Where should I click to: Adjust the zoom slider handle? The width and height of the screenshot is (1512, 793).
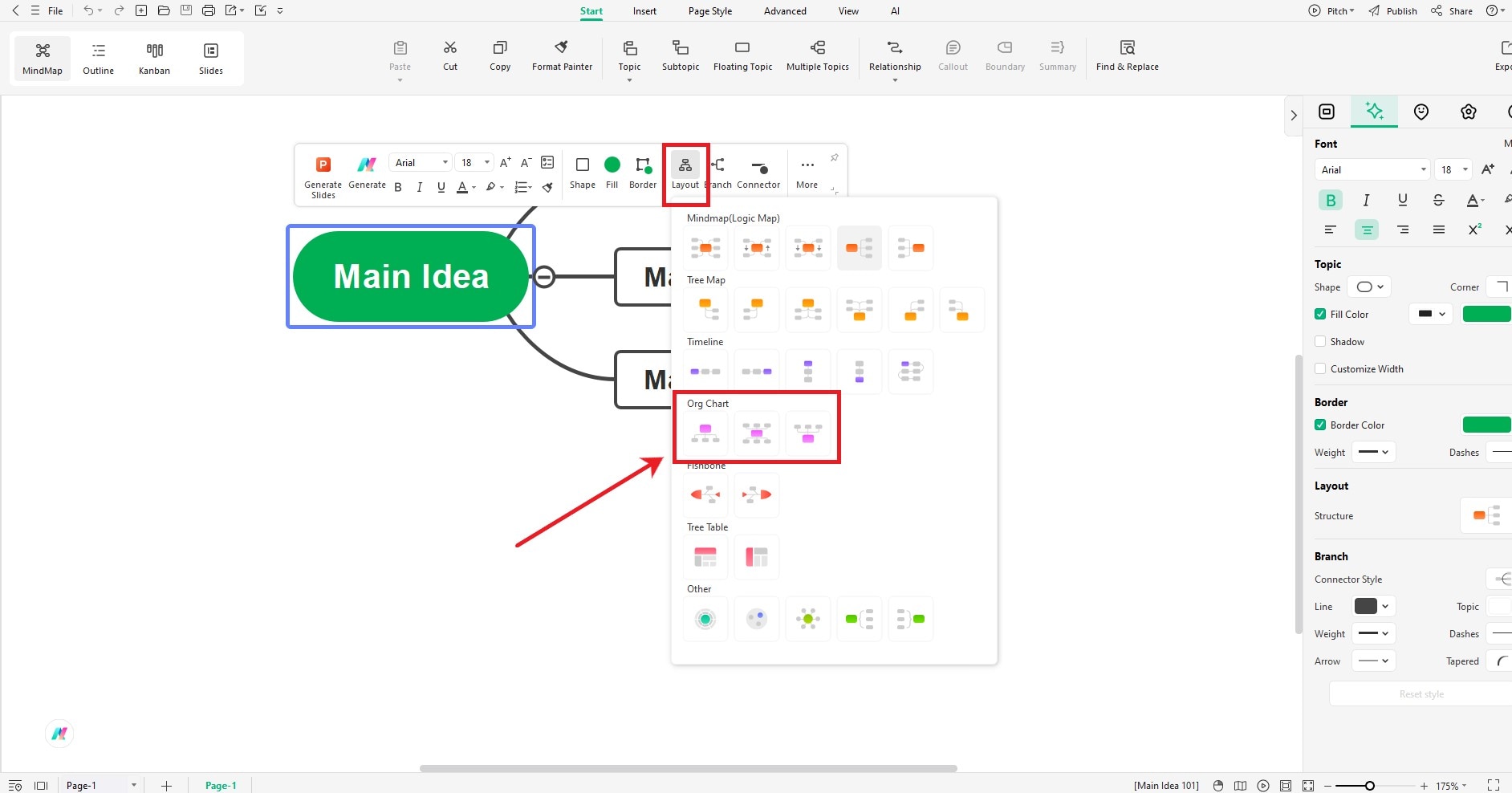[x=1370, y=786]
